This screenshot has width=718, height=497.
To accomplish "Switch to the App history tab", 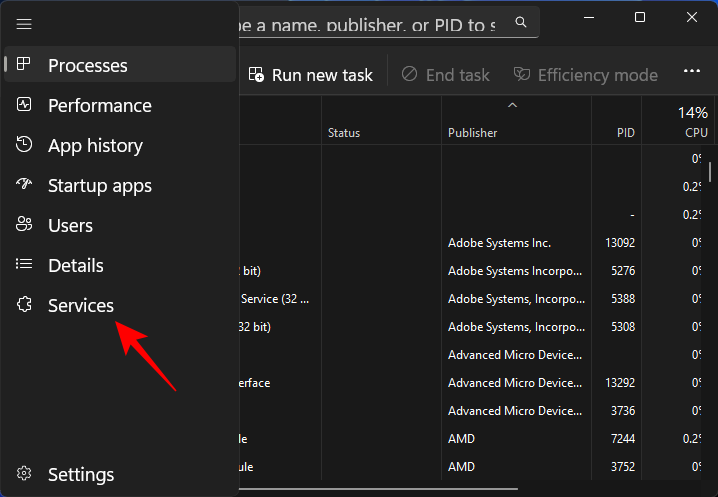I will pyautogui.click(x=95, y=145).
